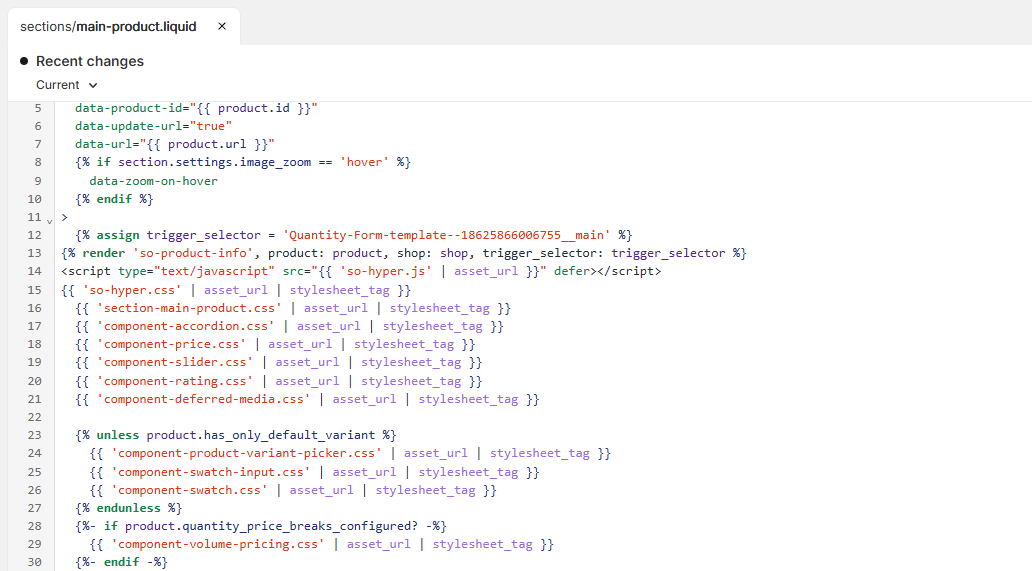Viewport: 1032px width, 571px height.
Task: Click 'component-swatch-input.css' string
Action: coord(211,472)
